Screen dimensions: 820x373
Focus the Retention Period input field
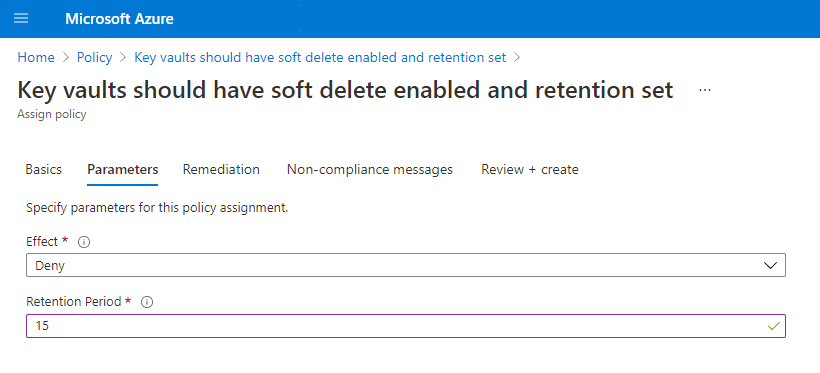(x=406, y=326)
